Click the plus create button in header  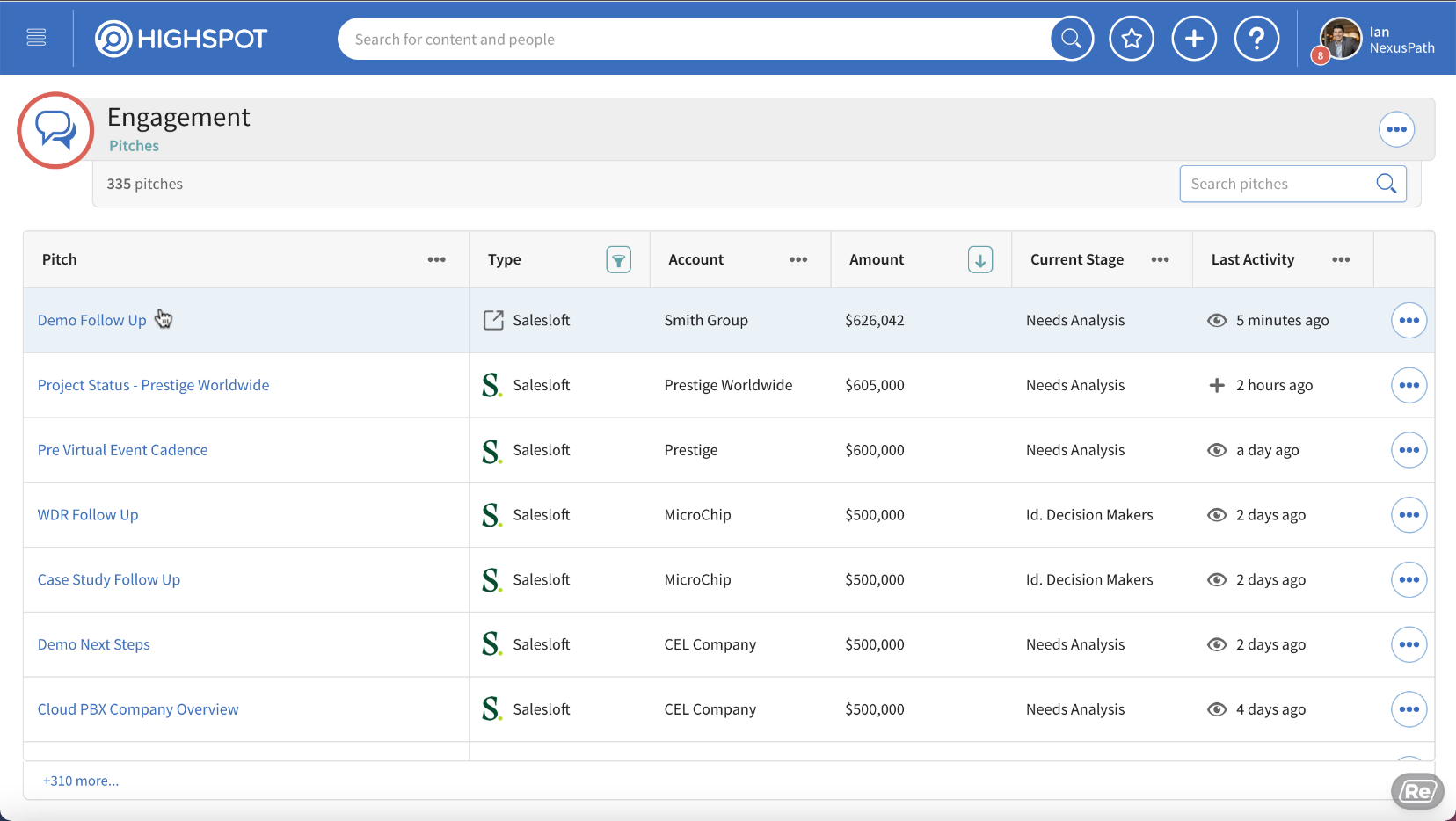pos(1194,39)
